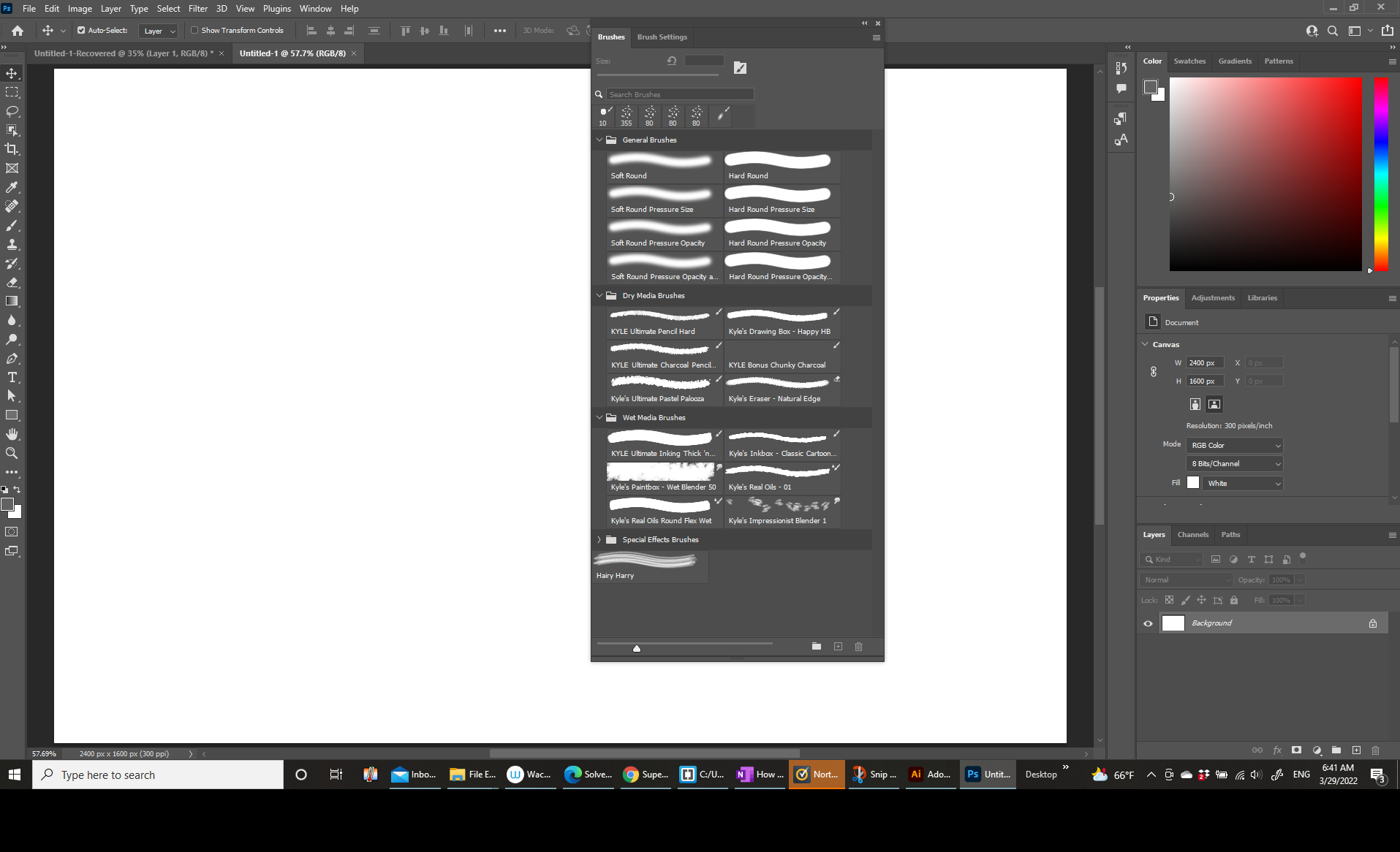
Task: Switch to the Brush Settings tab
Action: click(x=662, y=37)
